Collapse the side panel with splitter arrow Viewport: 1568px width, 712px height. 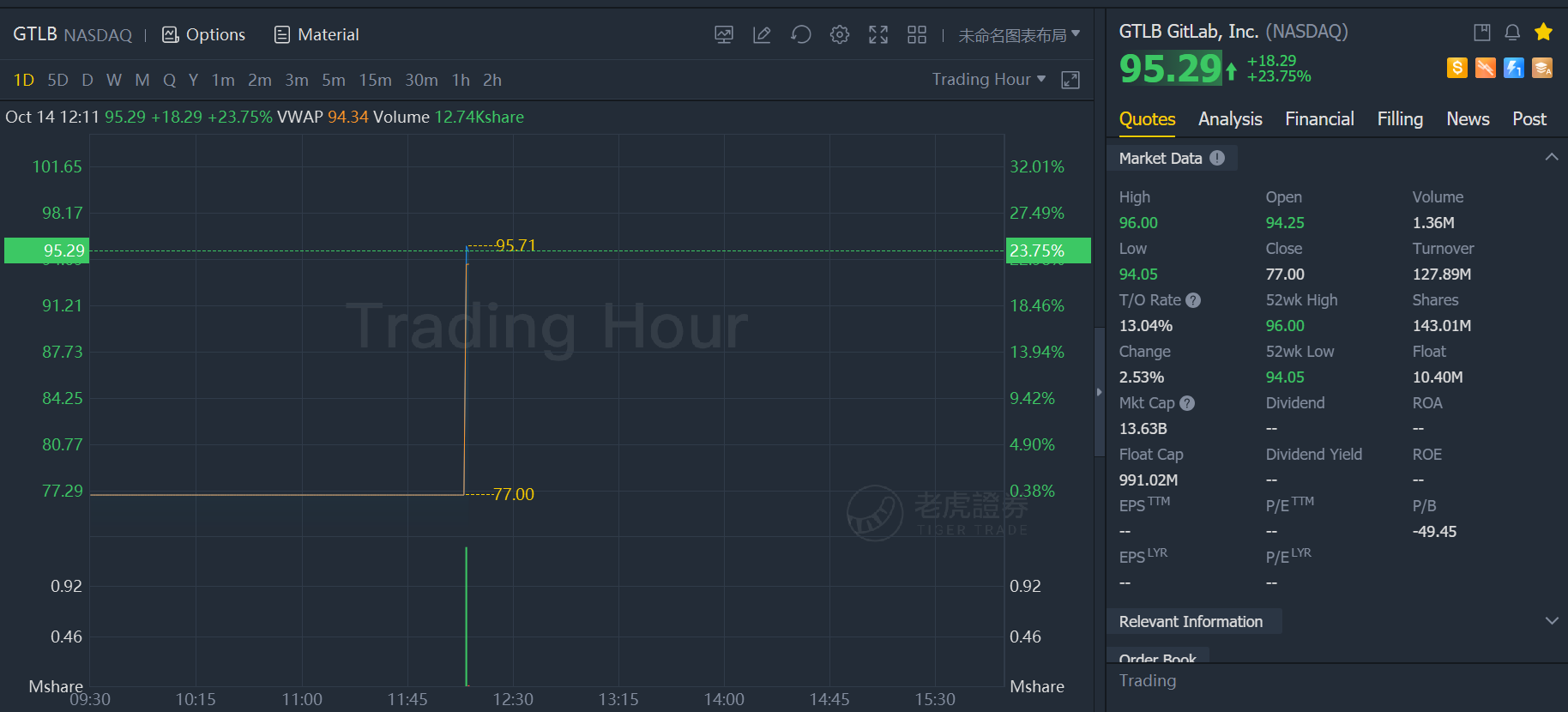point(1099,392)
